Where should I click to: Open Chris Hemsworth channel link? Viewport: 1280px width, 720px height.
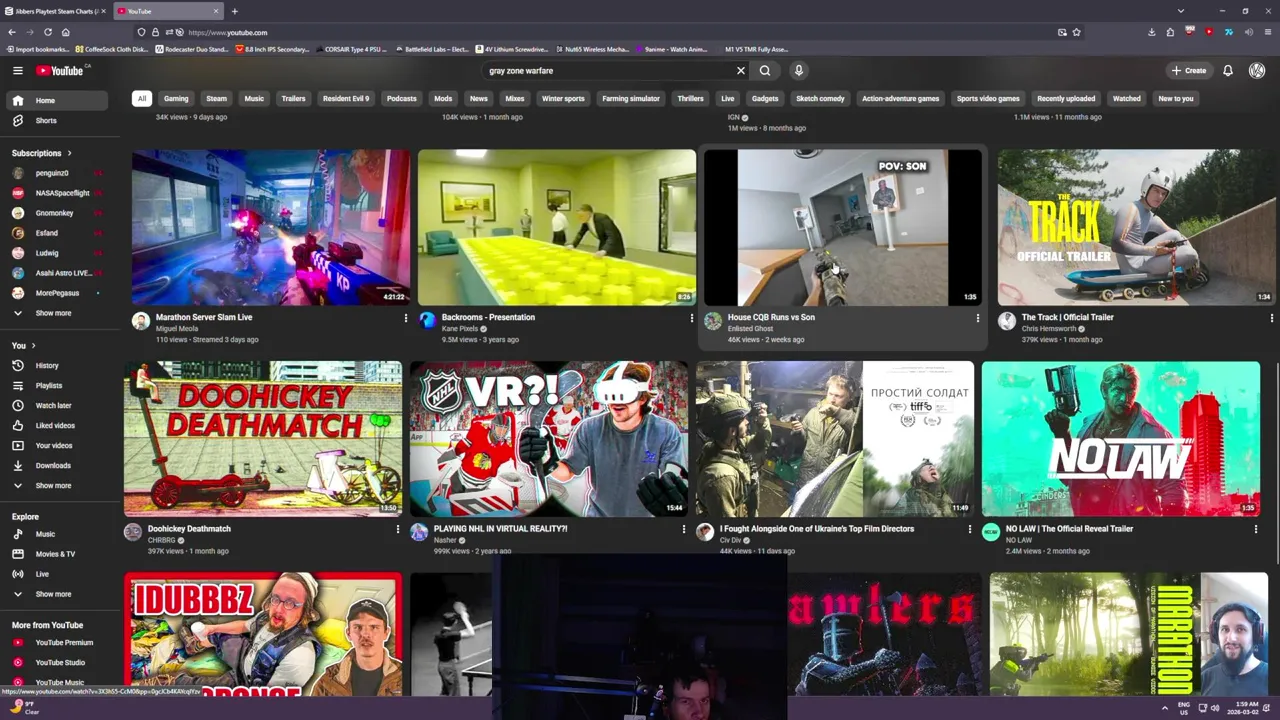[1049, 329]
